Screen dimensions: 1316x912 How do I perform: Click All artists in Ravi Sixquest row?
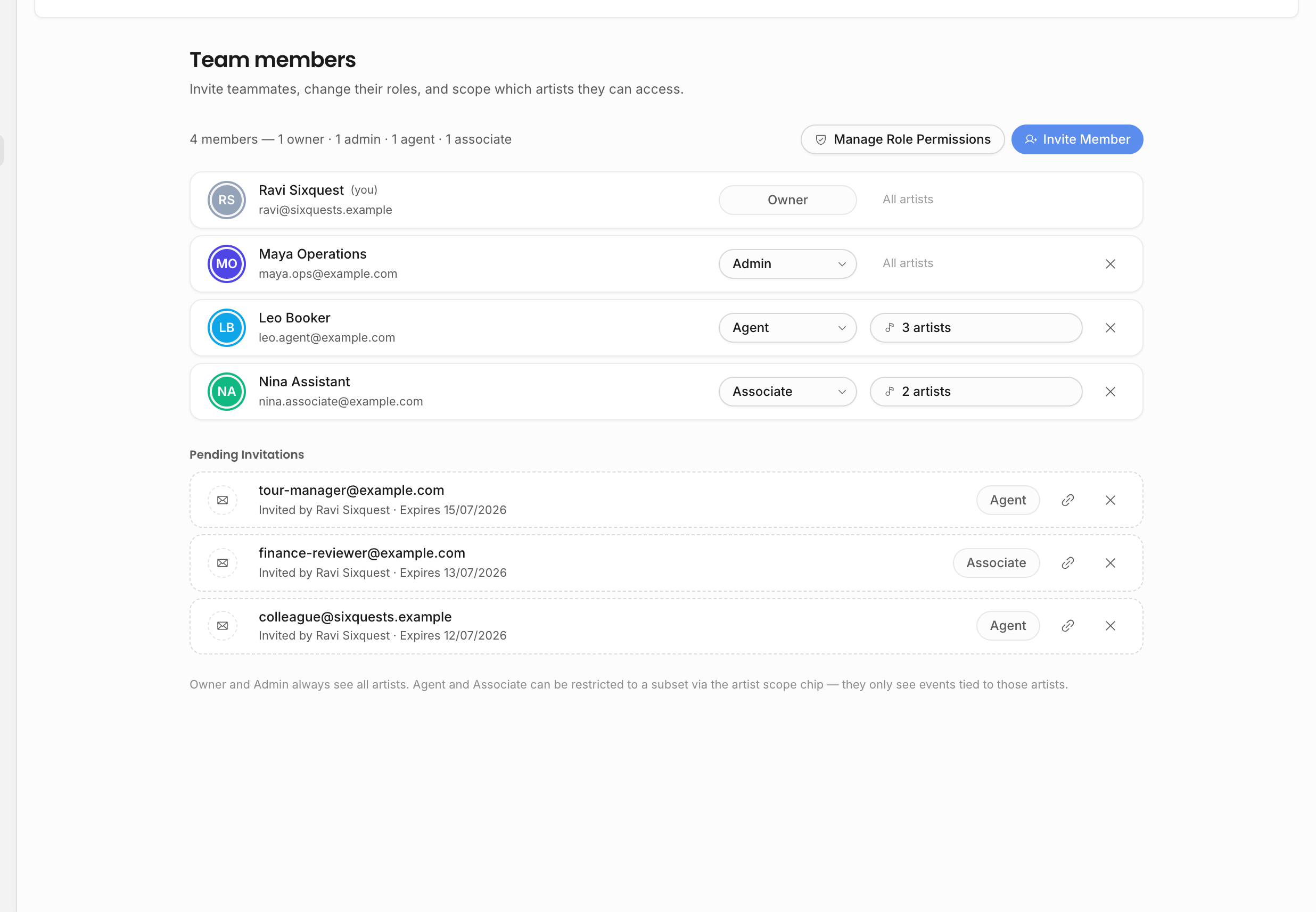[x=907, y=200]
